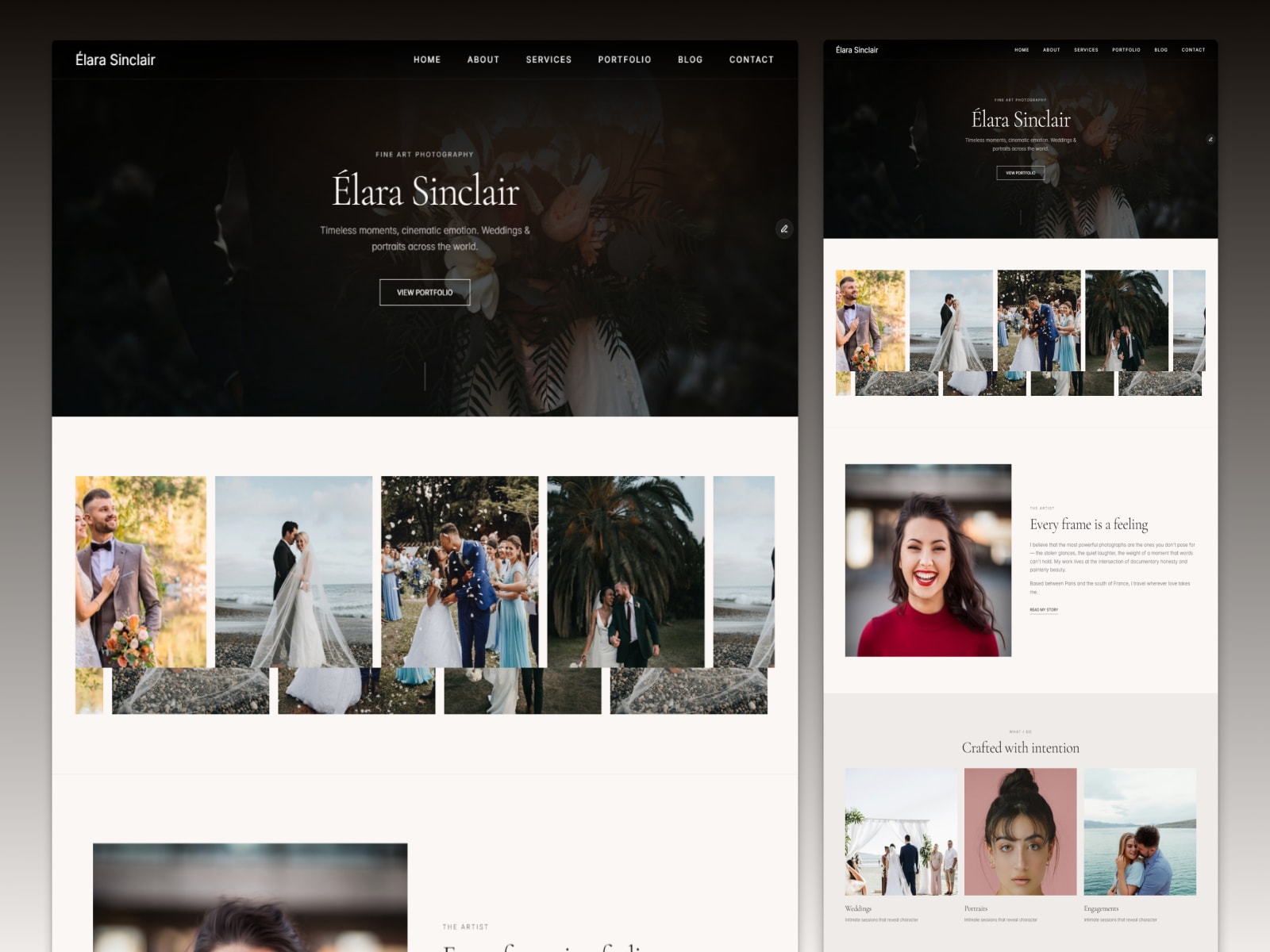Open HOME in the left window navigation
This screenshot has width=1270, height=952.
click(427, 59)
